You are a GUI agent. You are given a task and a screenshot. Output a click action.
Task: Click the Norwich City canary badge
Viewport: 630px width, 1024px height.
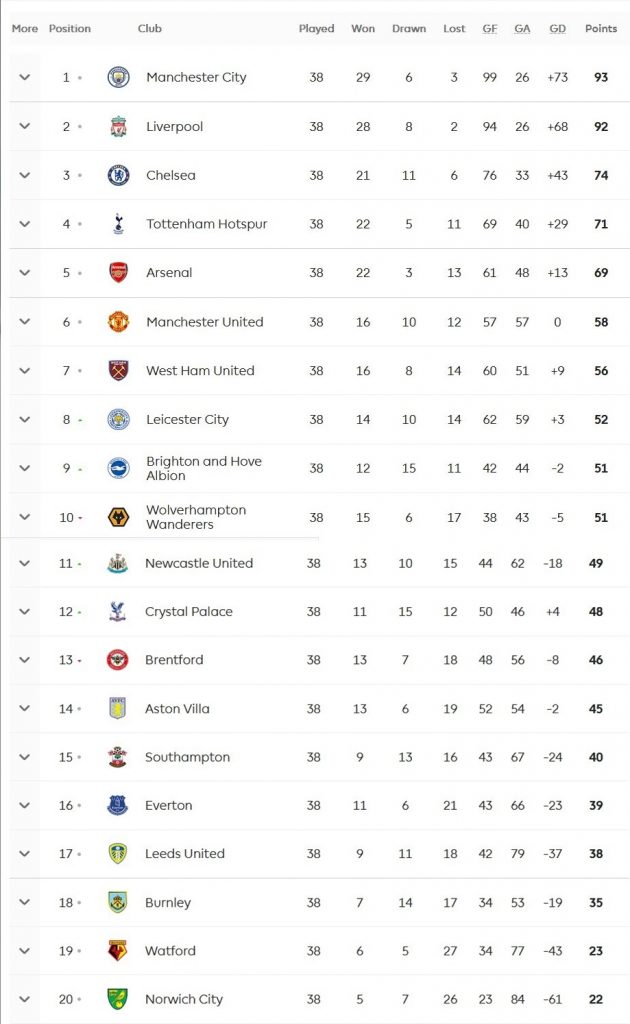pyautogui.click(x=118, y=998)
